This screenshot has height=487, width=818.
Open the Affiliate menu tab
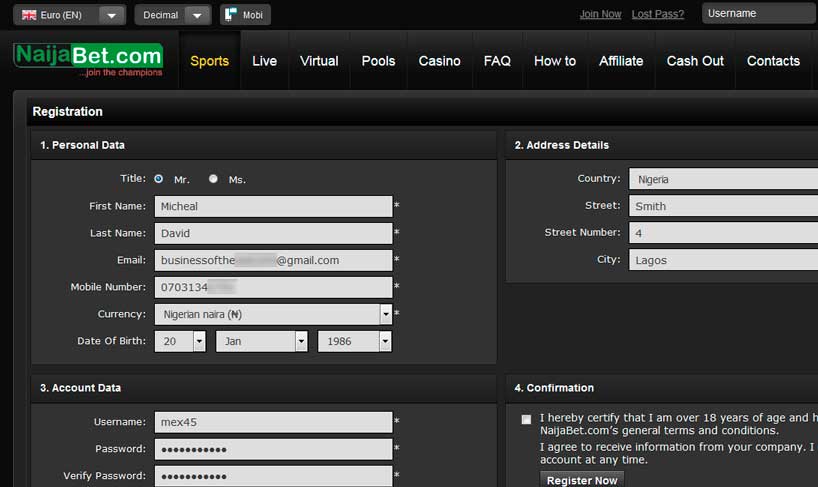621,61
